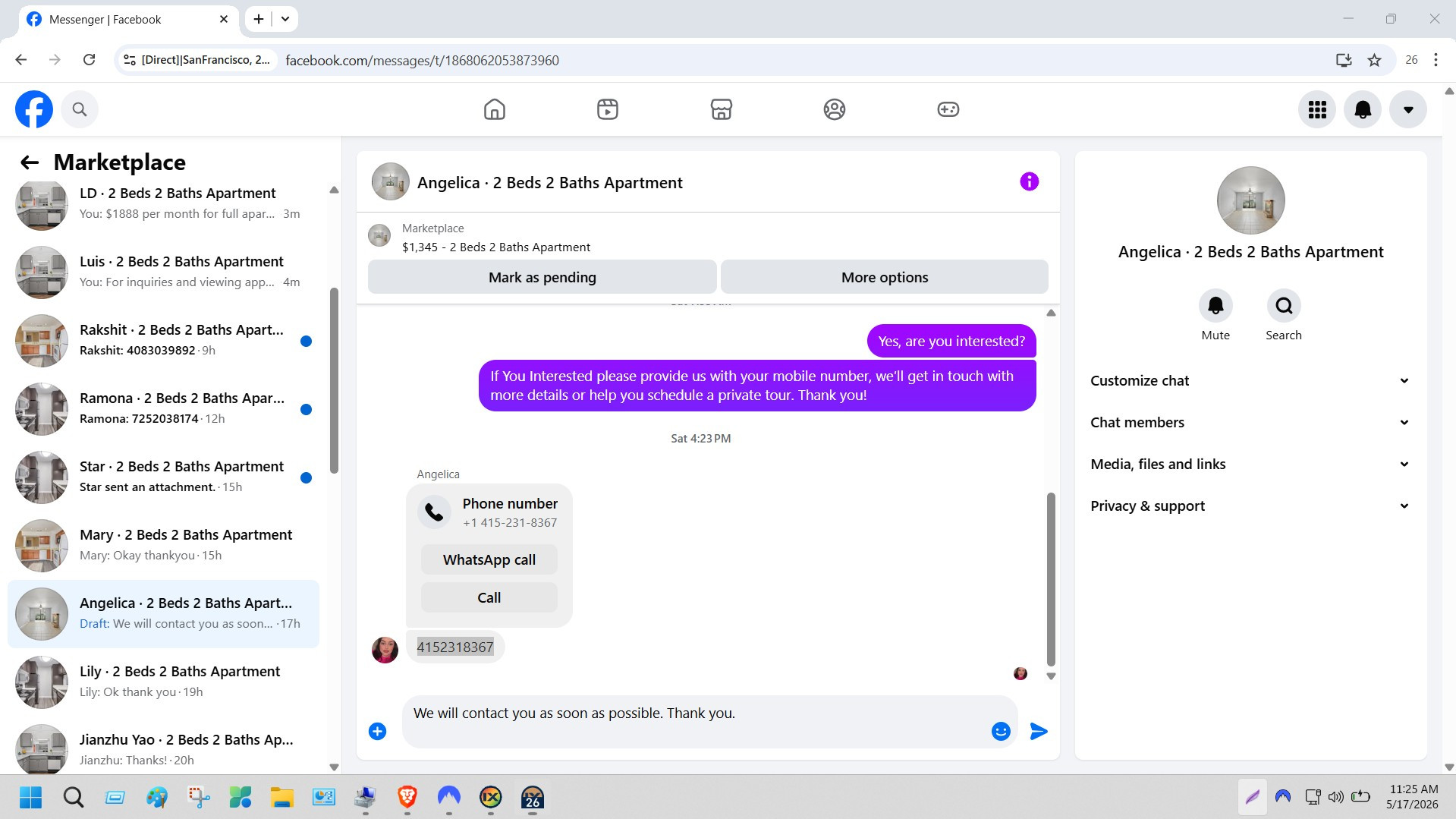Reload the Messenger page
1456x819 pixels.
click(x=89, y=60)
